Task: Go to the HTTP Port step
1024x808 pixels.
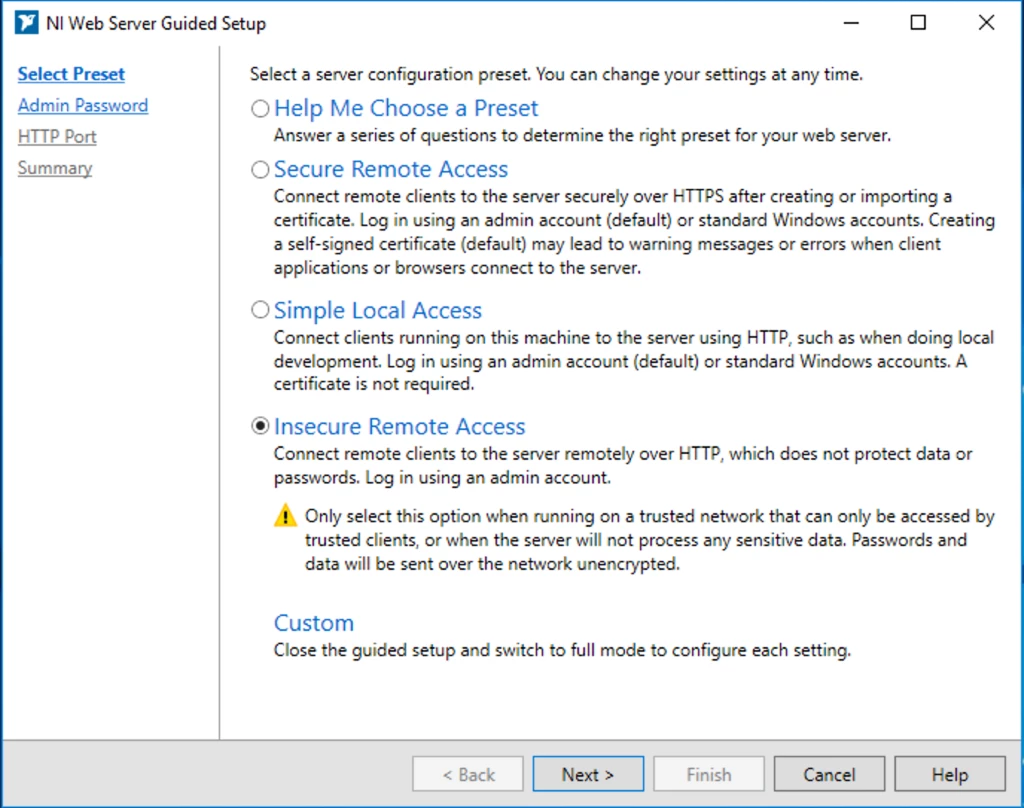Action: pyautogui.click(x=57, y=137)
